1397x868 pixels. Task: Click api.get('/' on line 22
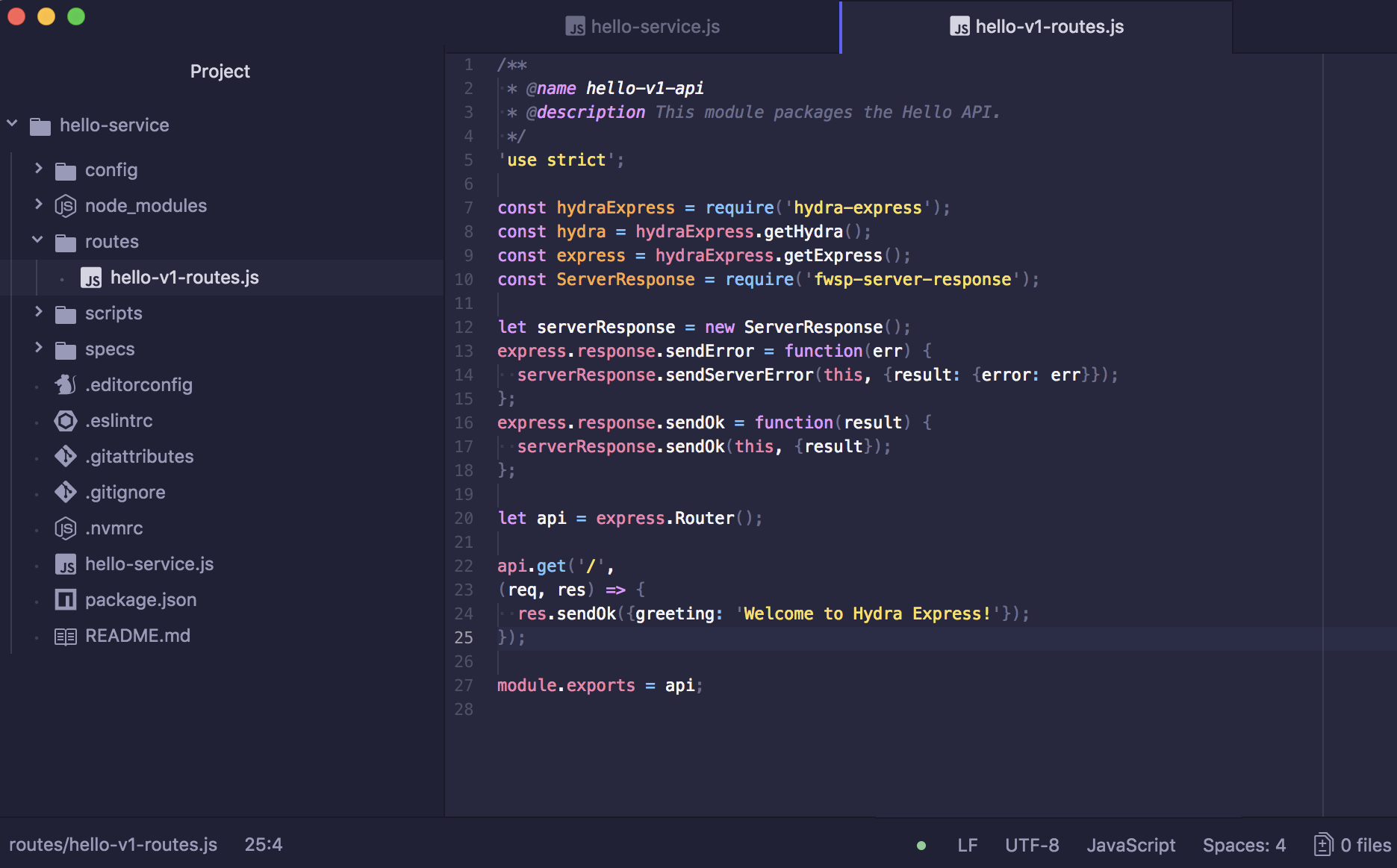pos(551,566)
